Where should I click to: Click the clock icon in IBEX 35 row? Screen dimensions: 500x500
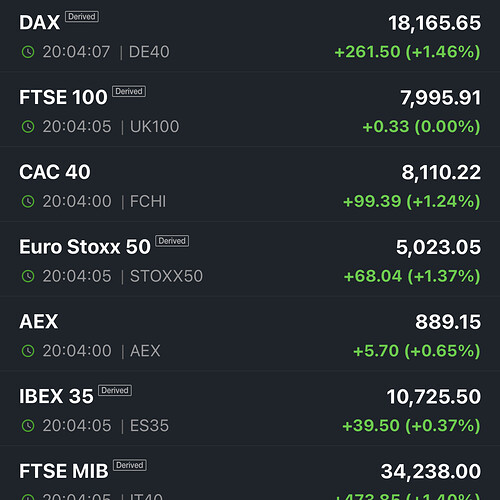[x=28, y=426]
